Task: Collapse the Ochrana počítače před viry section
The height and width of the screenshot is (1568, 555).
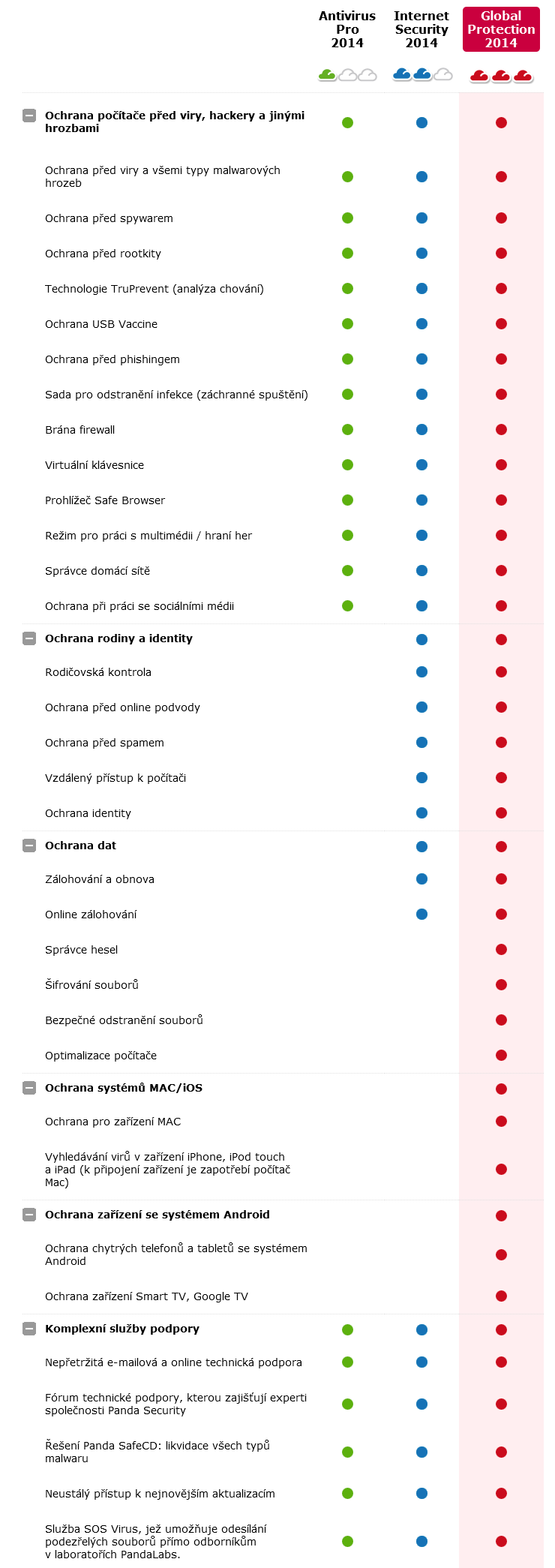Action: (29, 116)
